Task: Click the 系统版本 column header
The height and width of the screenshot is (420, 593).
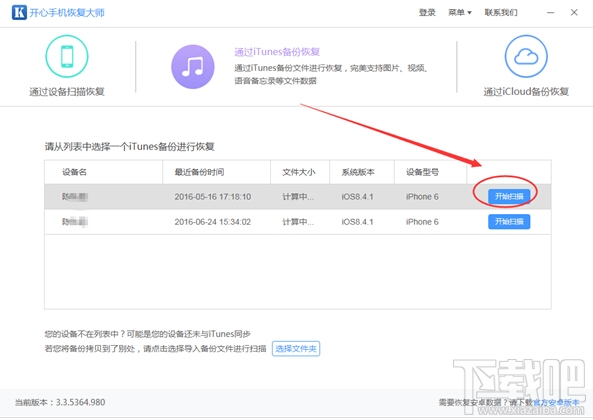Action: 358,172
